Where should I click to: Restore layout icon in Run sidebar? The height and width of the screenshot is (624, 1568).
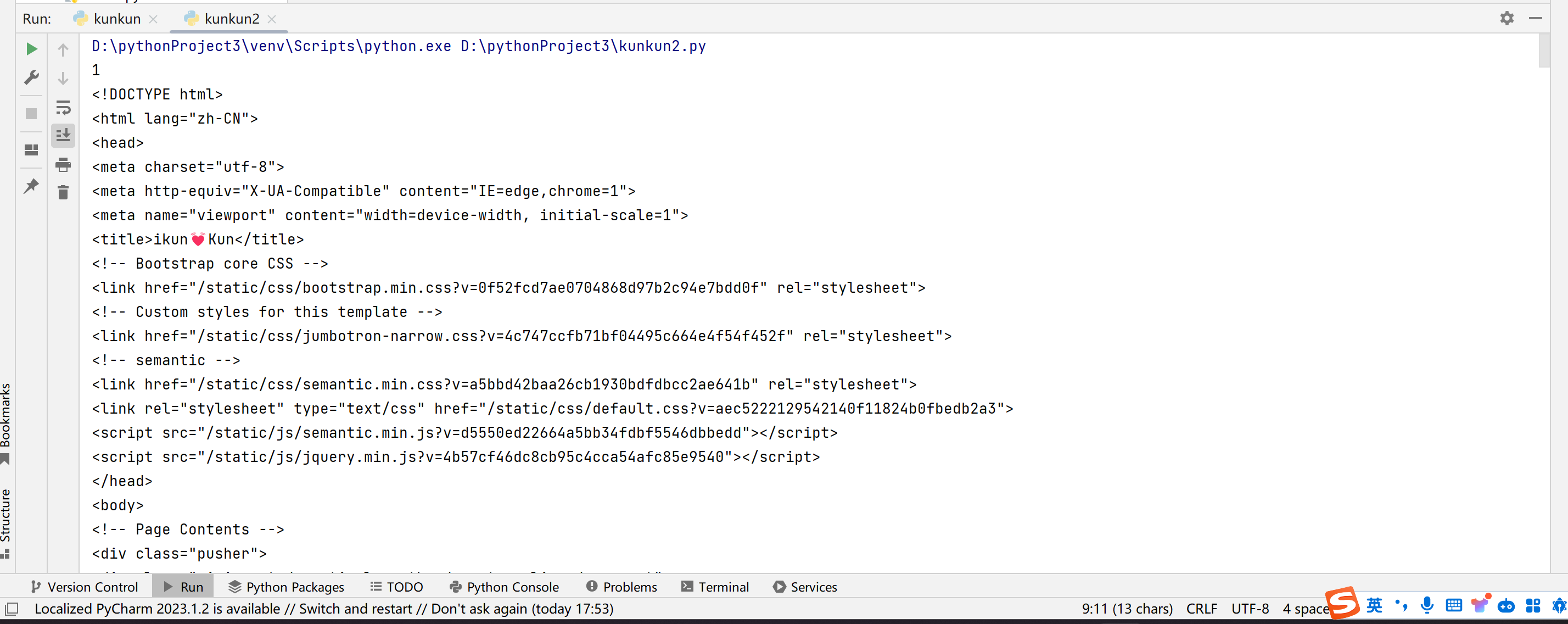pos(31,149)
